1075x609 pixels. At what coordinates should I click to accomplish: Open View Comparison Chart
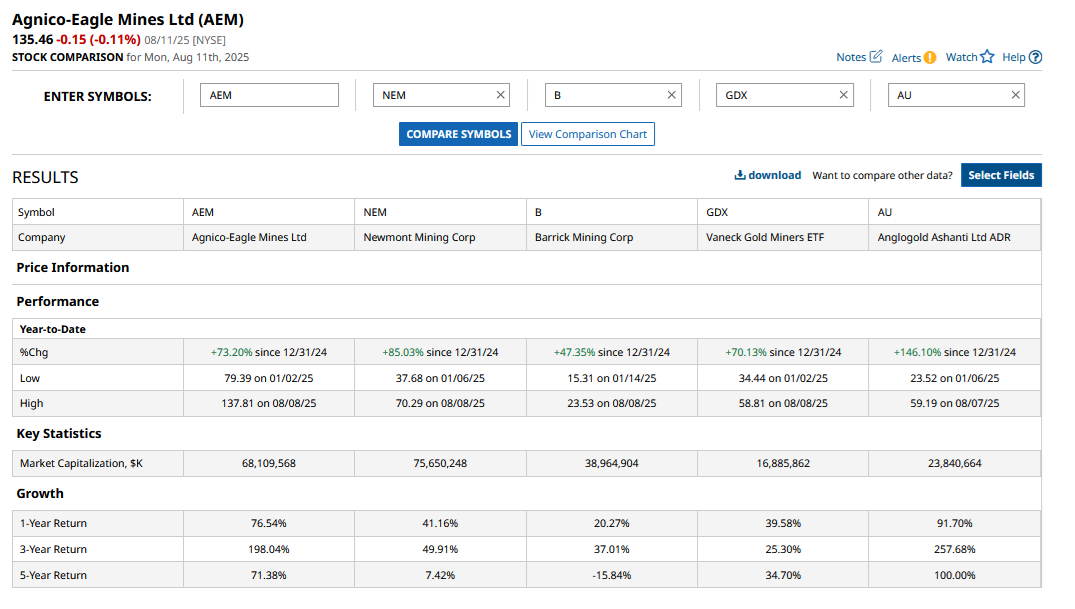pos(588,134)
